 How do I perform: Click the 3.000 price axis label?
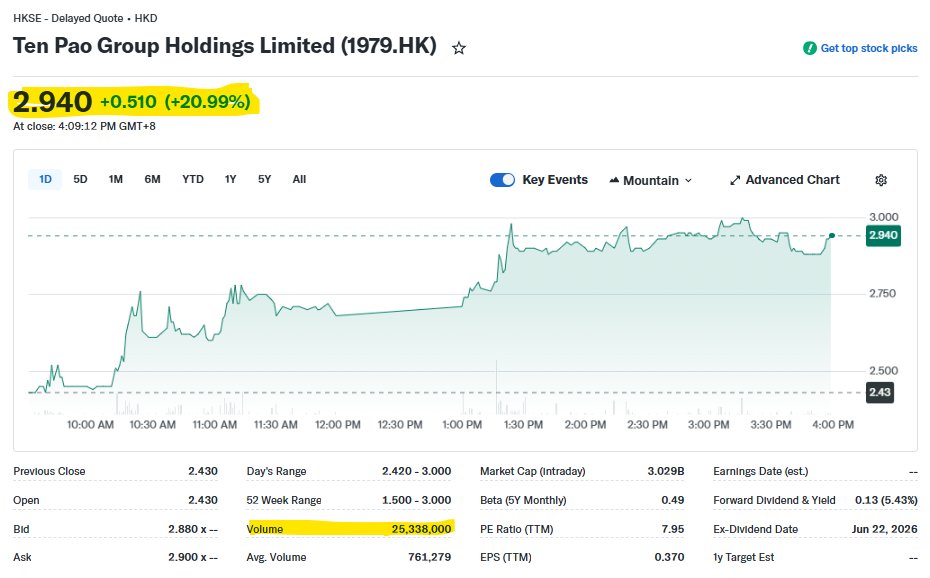(883, 217)
